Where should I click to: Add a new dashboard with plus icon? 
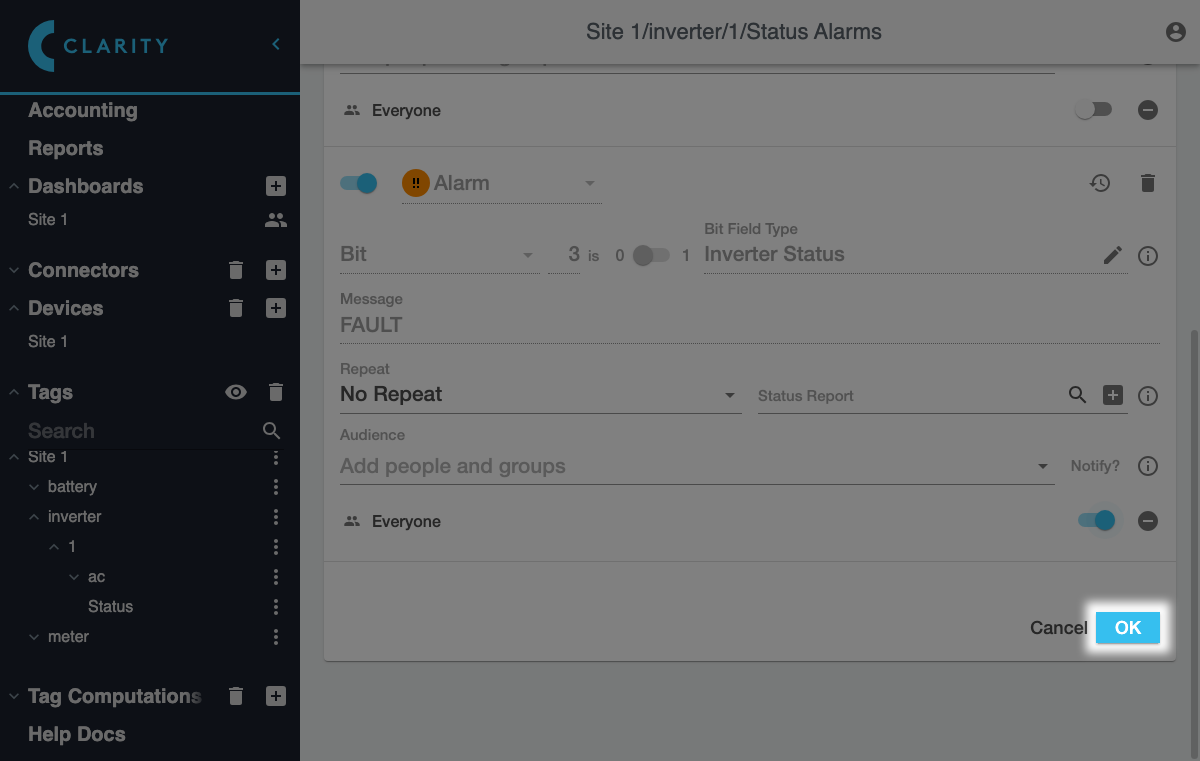pos(276,186)
